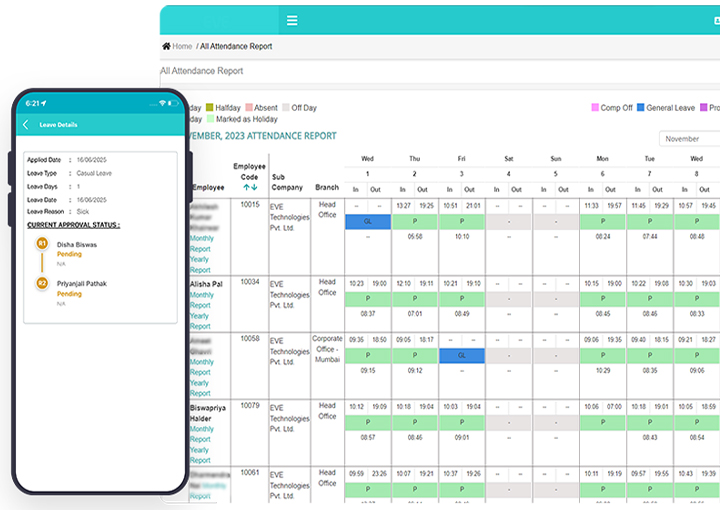
Task: Click Corporate Office - Mumbai branch cell
Action: [327, 349]
